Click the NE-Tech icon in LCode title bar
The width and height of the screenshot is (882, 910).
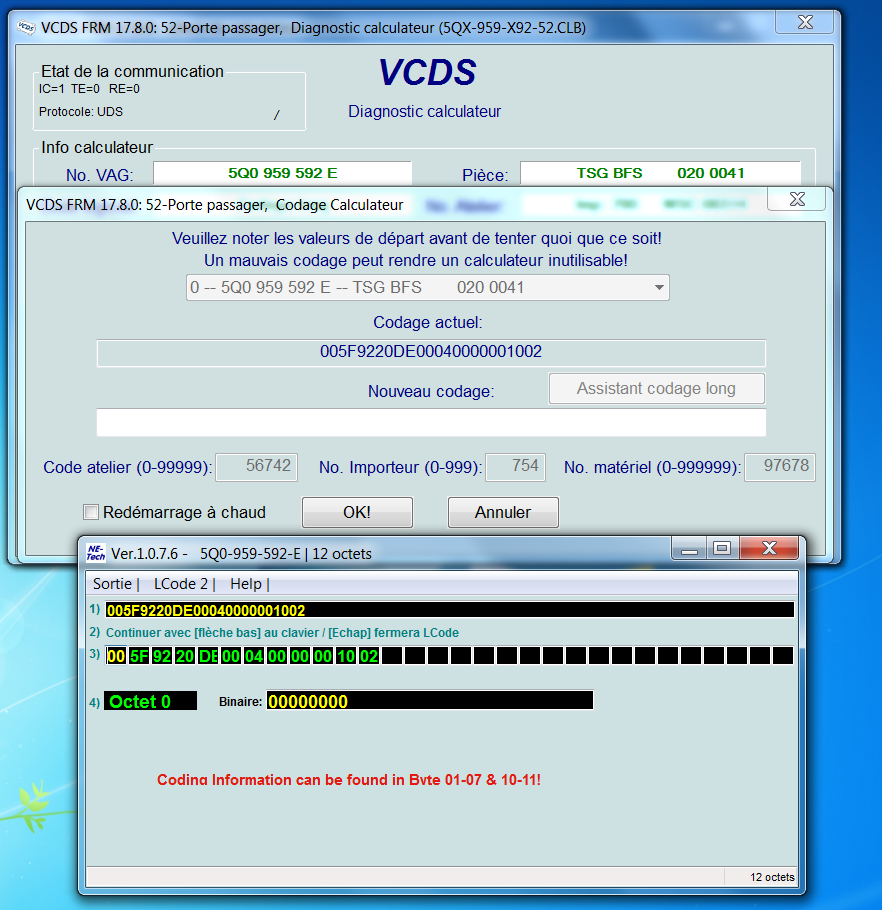coord(95,553)
